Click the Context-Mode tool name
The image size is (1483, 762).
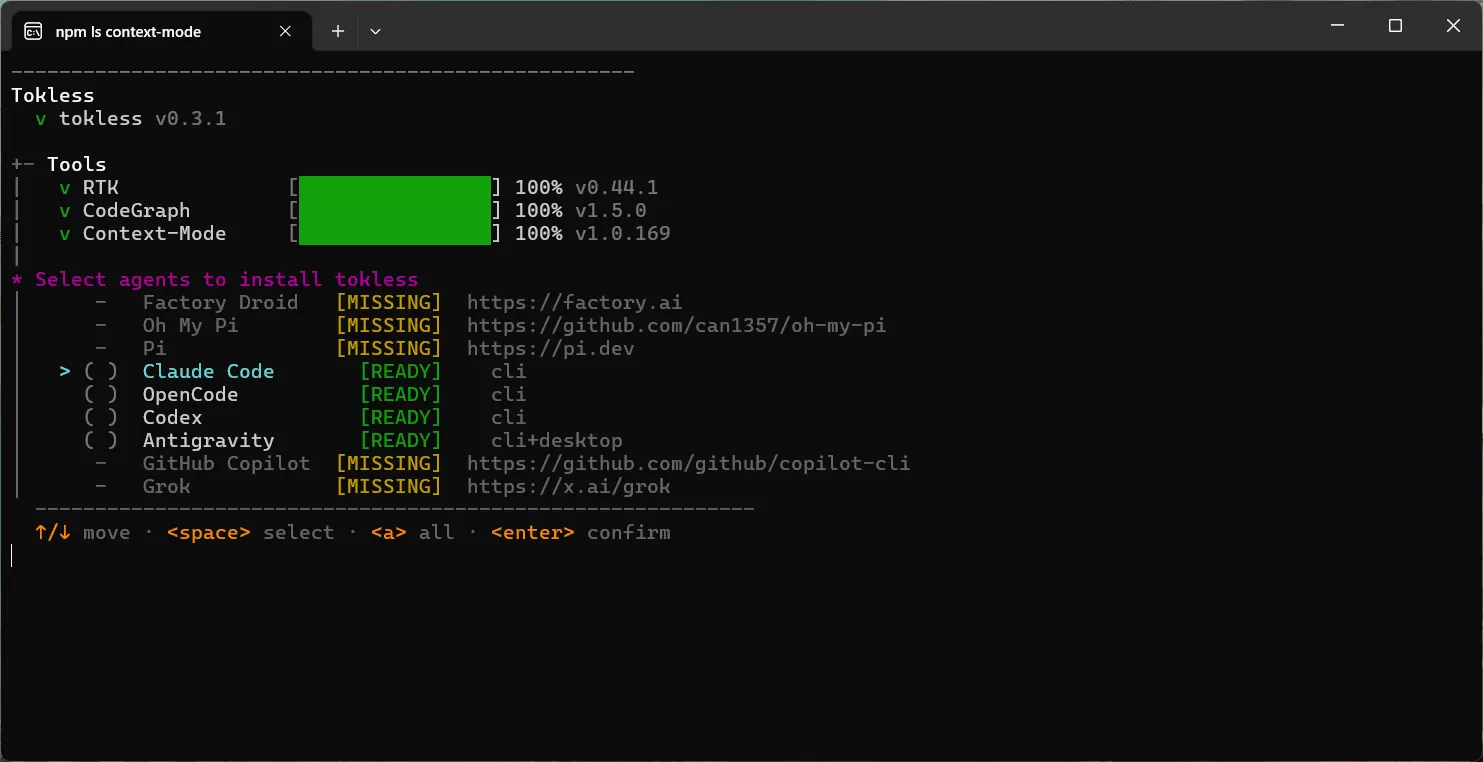(154, 233)
